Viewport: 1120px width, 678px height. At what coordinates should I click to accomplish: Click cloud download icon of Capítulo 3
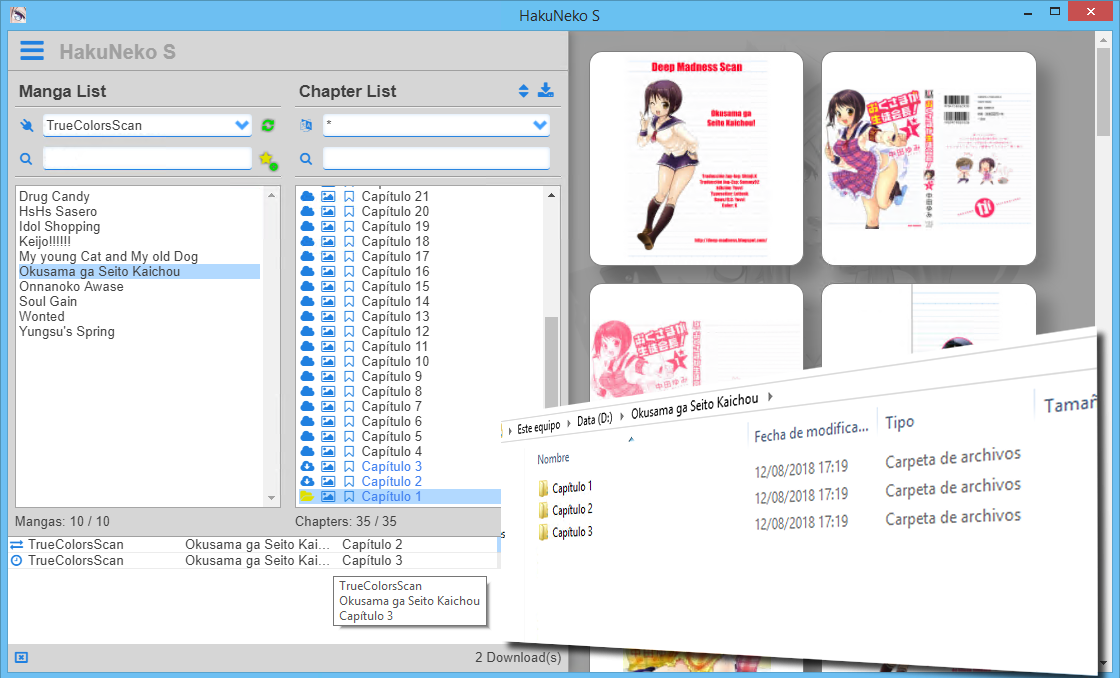pyautogui.click(x=307, y=466)
